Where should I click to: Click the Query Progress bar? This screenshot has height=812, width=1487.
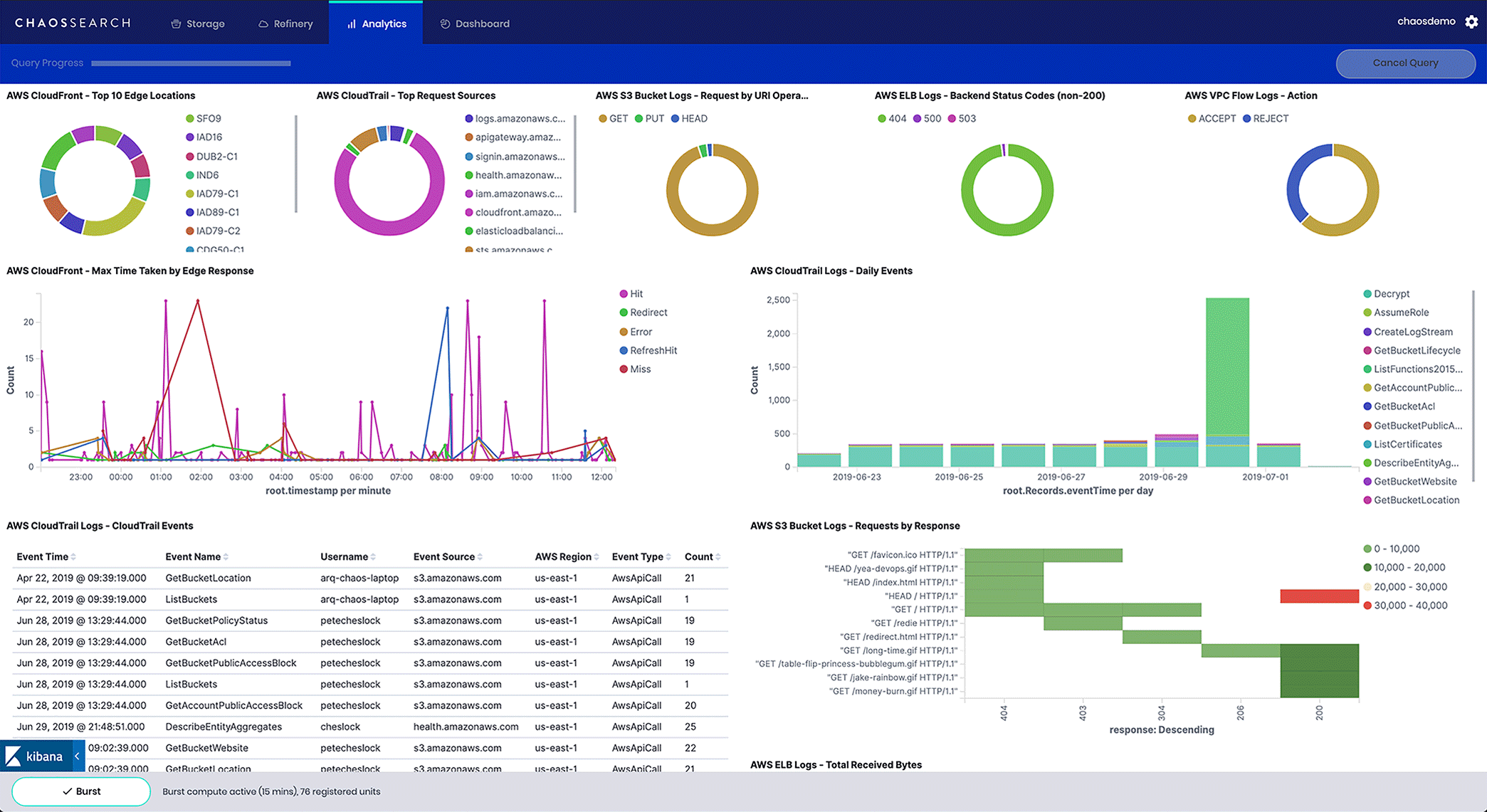pyautogui.click(x=191, y=63)
